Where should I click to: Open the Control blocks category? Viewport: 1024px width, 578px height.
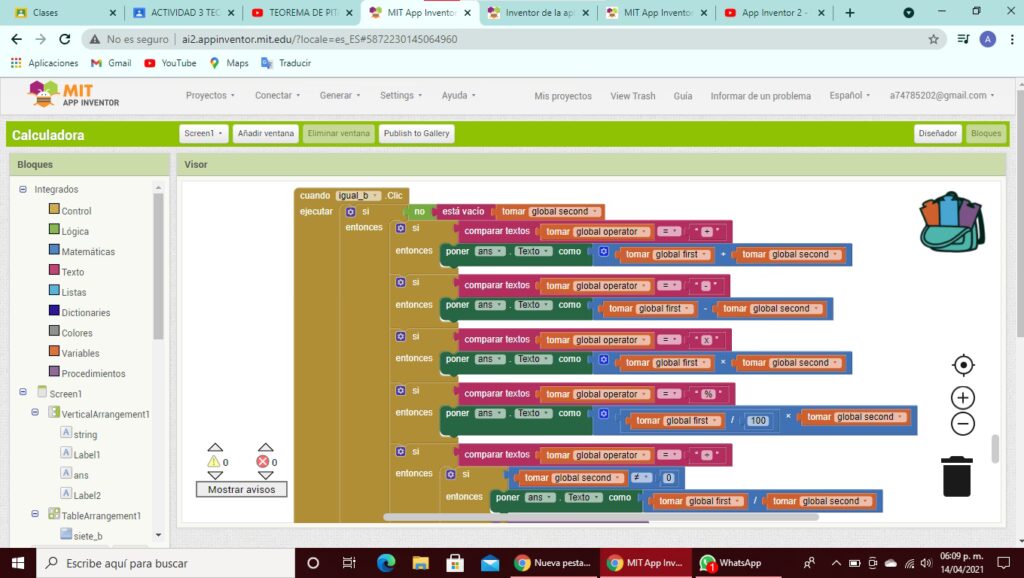[x=76, y=211]
